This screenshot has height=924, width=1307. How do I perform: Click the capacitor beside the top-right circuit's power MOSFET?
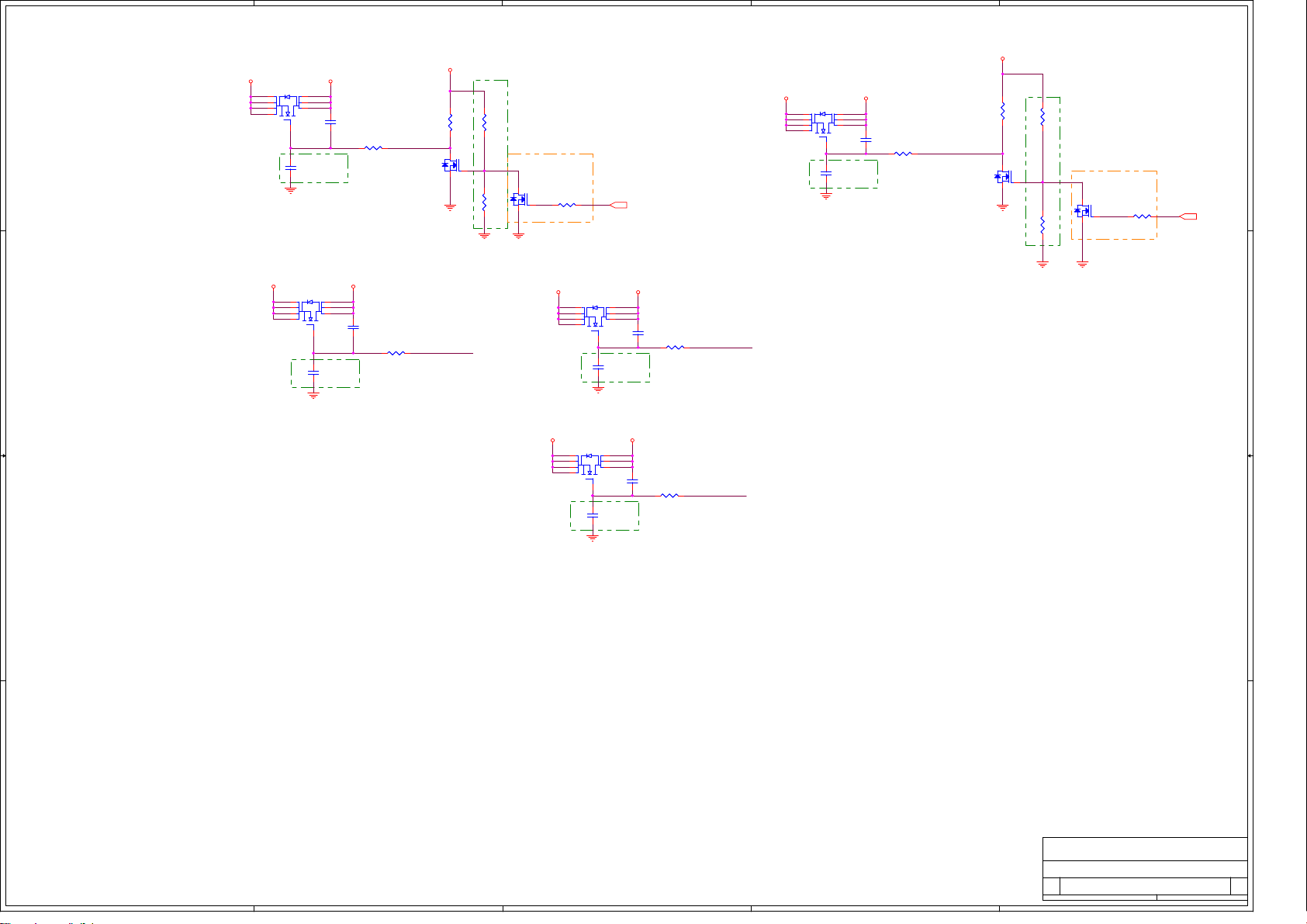point(866,140)
